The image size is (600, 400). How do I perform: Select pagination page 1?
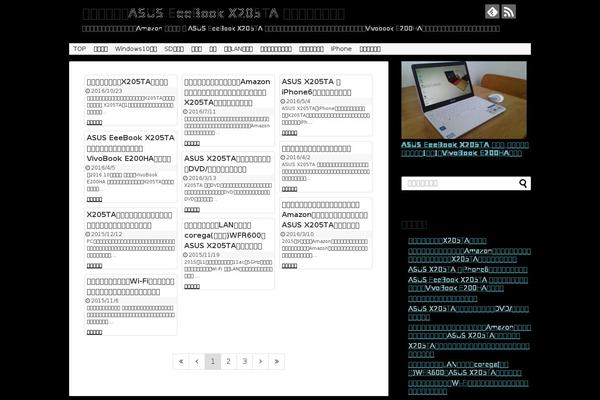(x=213, y=361)
